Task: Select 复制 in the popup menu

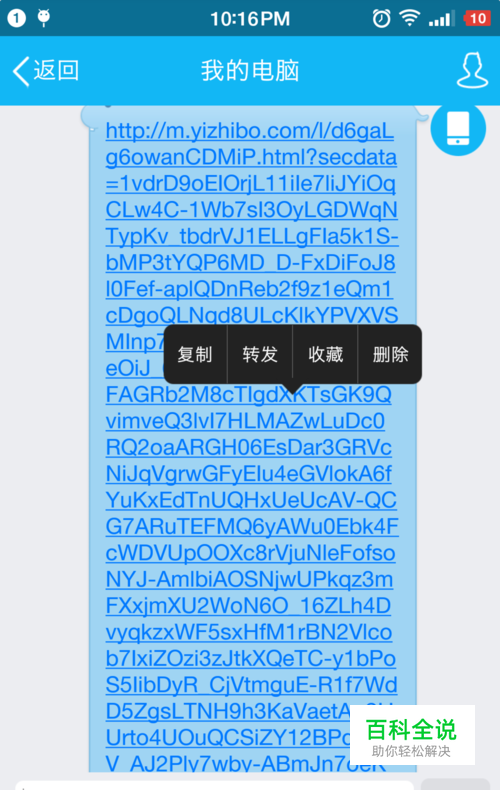Action: point(195,354)
